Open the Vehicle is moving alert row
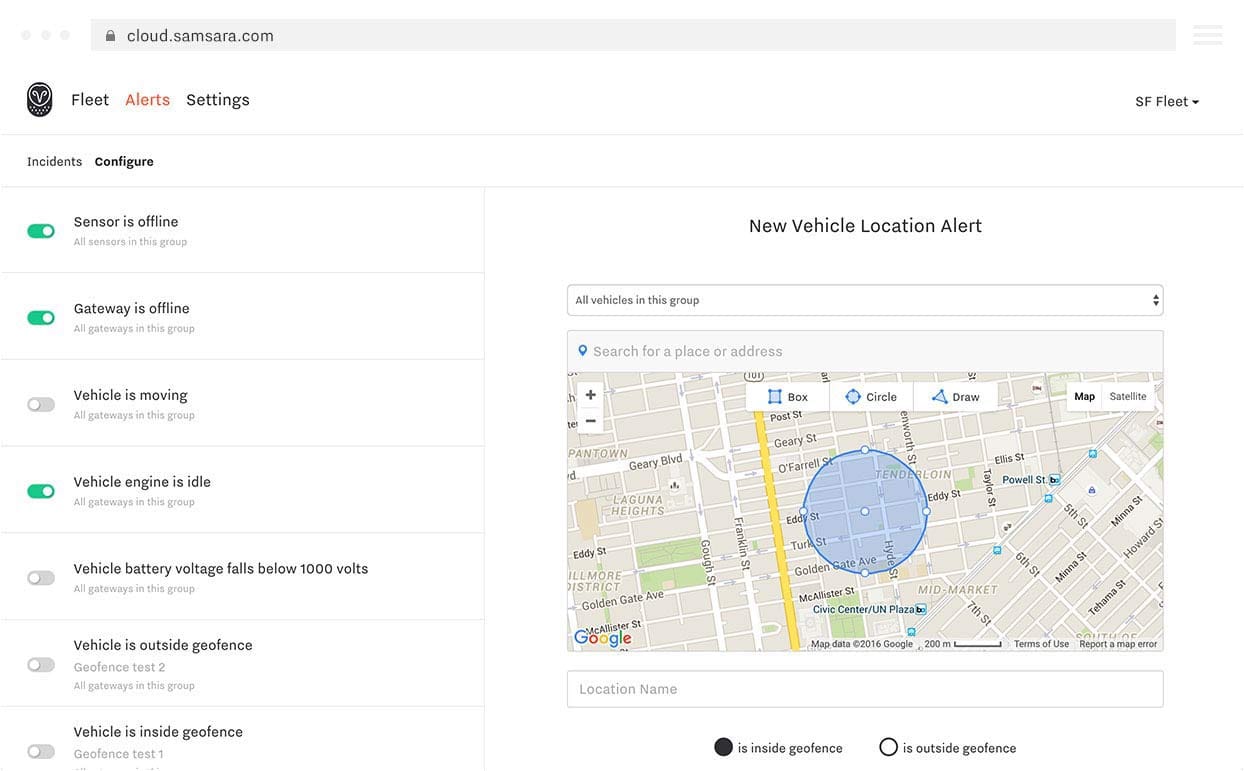Viewport: 1244px width, 771px height. pyautogui.click(x=242, y=404)
